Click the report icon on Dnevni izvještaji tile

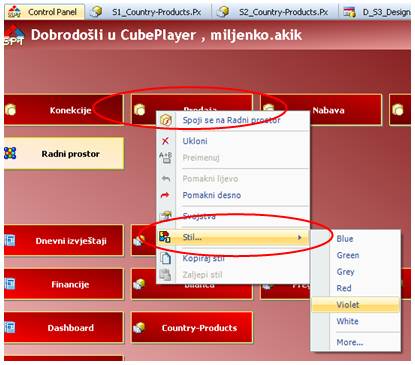[10, 240]
